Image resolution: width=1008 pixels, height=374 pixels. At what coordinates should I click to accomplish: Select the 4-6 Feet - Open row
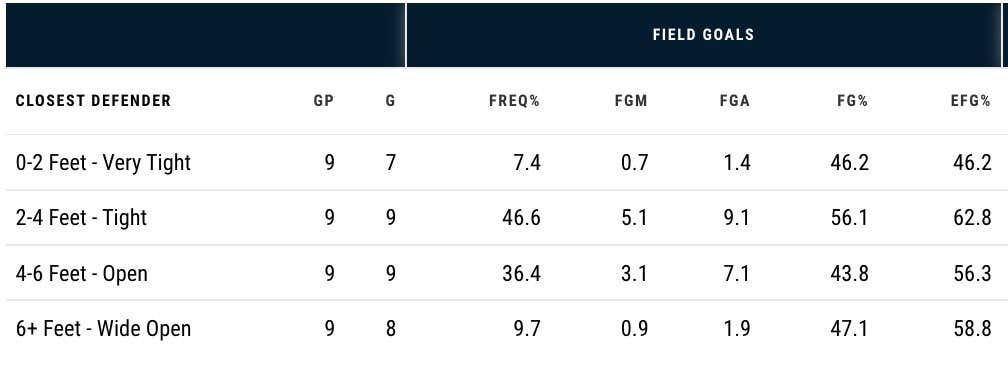point(504,273)
